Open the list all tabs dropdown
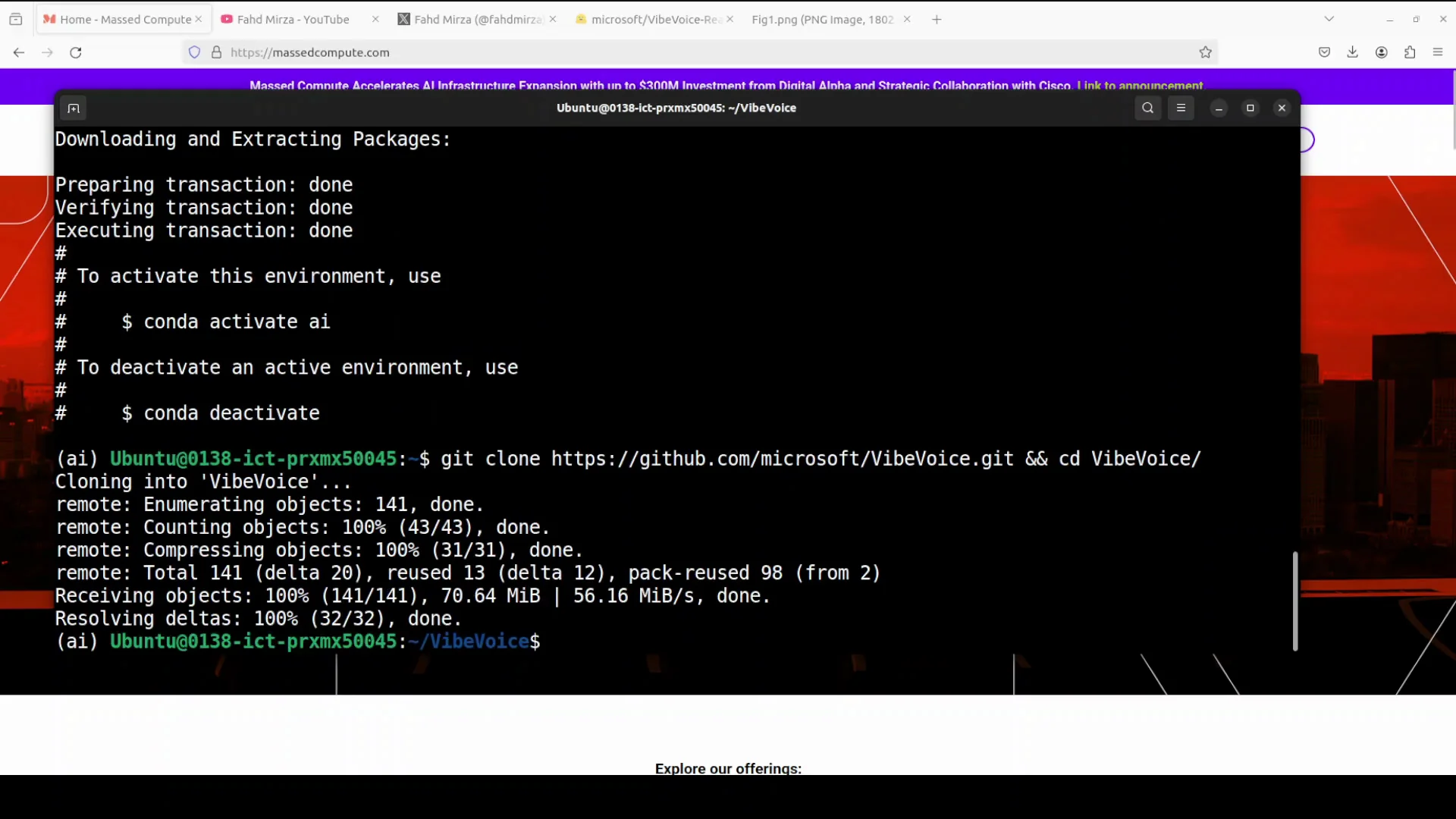Screen dimensions: 1456x819 [1329, 18]
